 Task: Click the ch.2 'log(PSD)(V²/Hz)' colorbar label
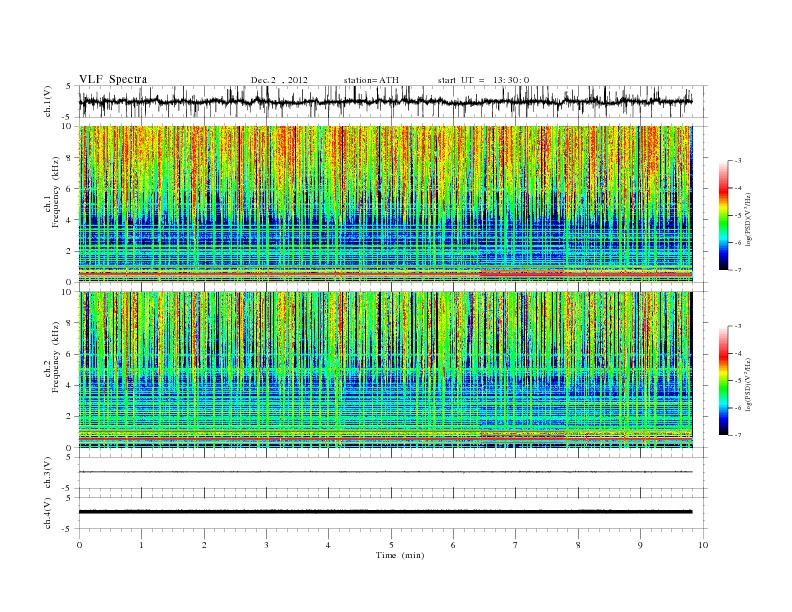click(x=749, y=384)
